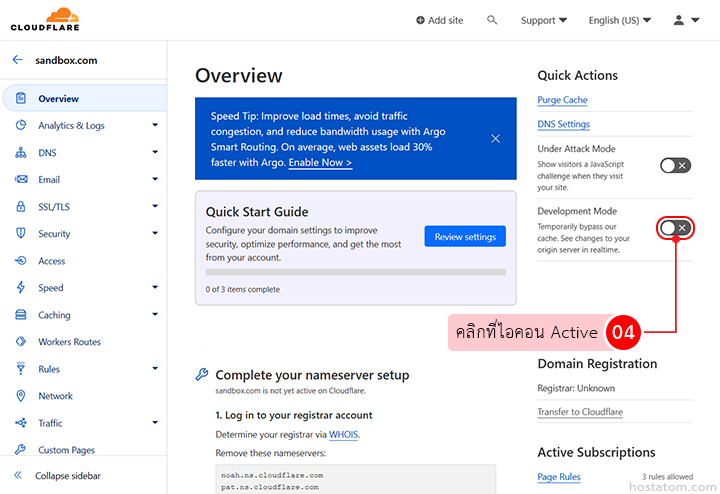Open the user account icon menu
The width and height of the screenshot is (720, 494).
click(x=686, y=20)
